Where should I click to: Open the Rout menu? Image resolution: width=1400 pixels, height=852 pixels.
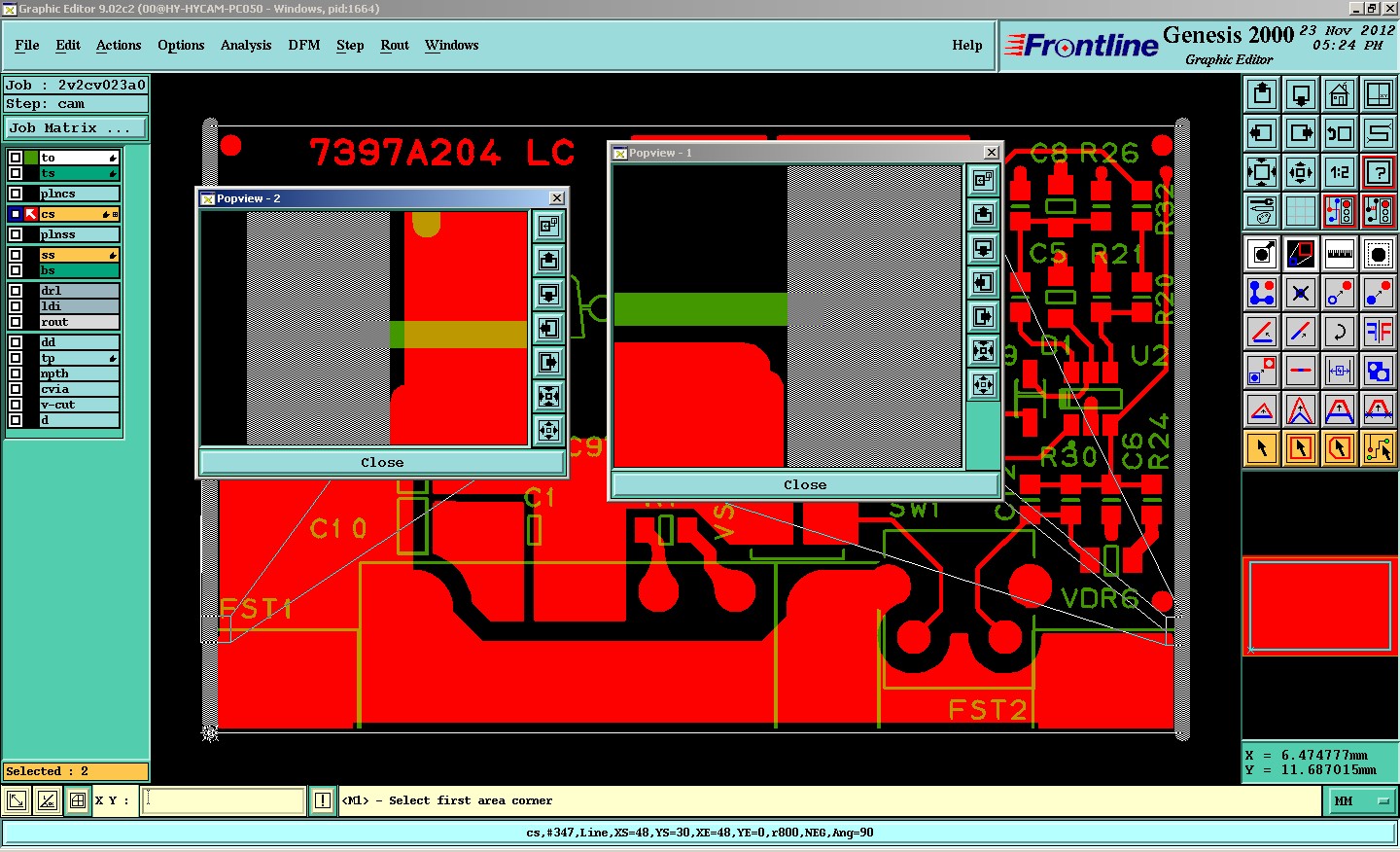(x=395, y=46)
